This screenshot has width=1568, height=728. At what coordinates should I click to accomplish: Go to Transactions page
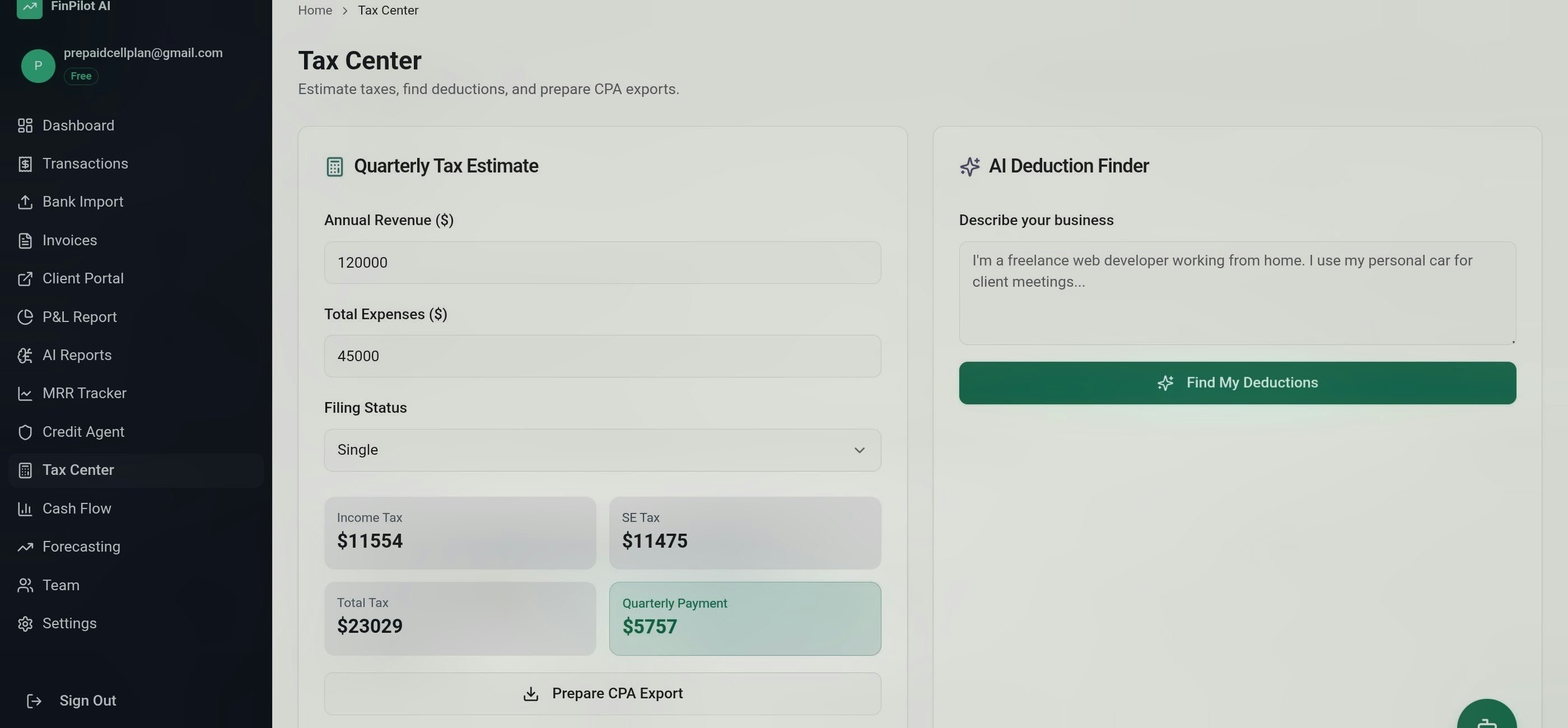click(x=136, y=164)
